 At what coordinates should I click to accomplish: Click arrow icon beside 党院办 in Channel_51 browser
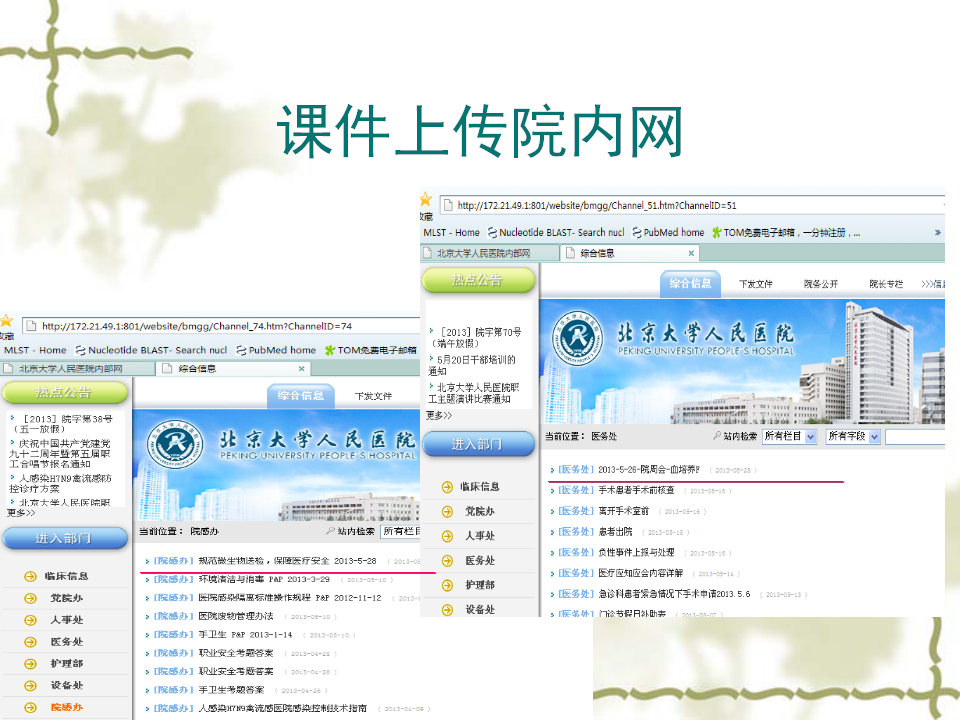point(448,512)
